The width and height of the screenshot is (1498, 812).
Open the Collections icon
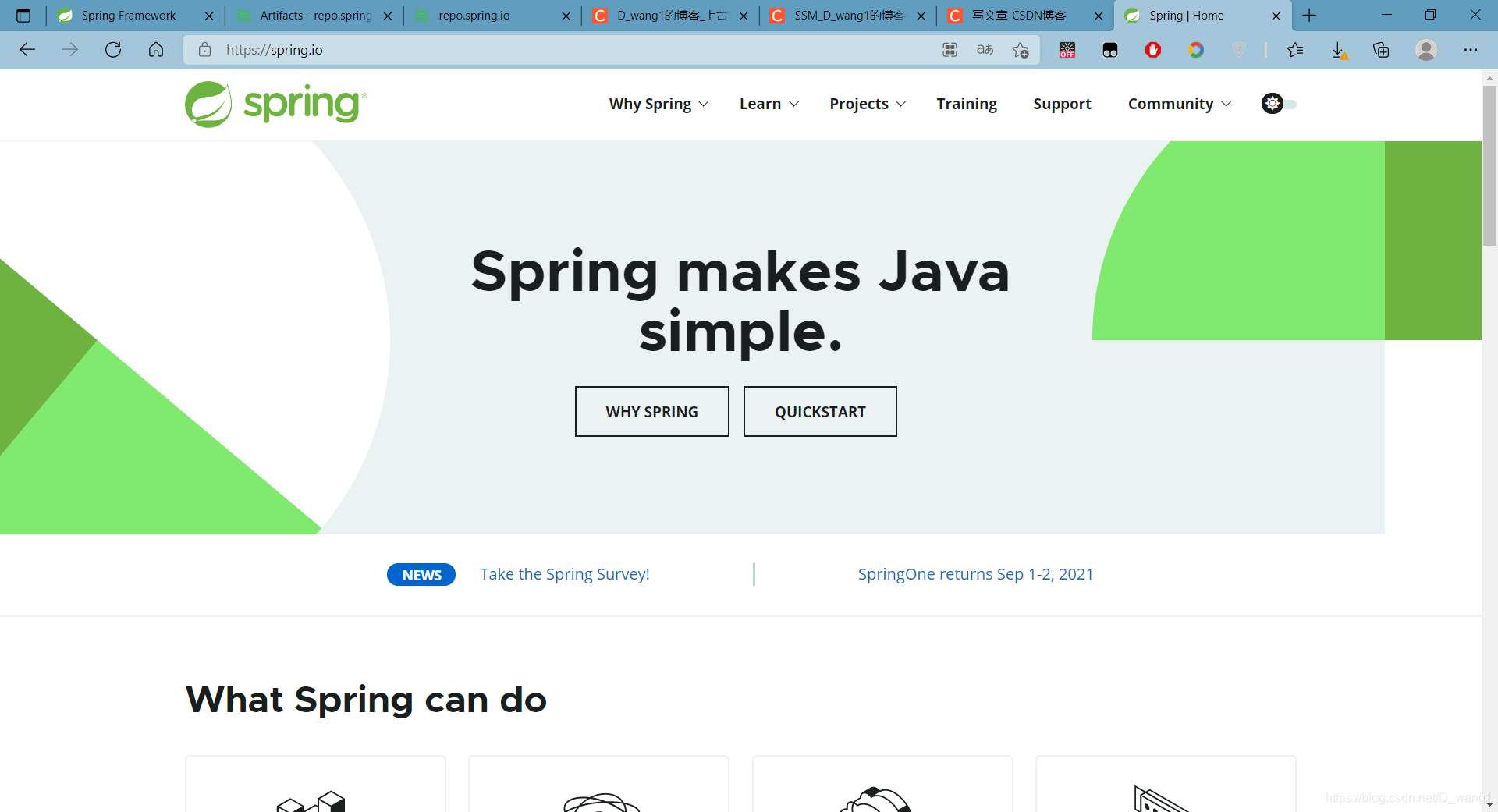(1382, 50)
